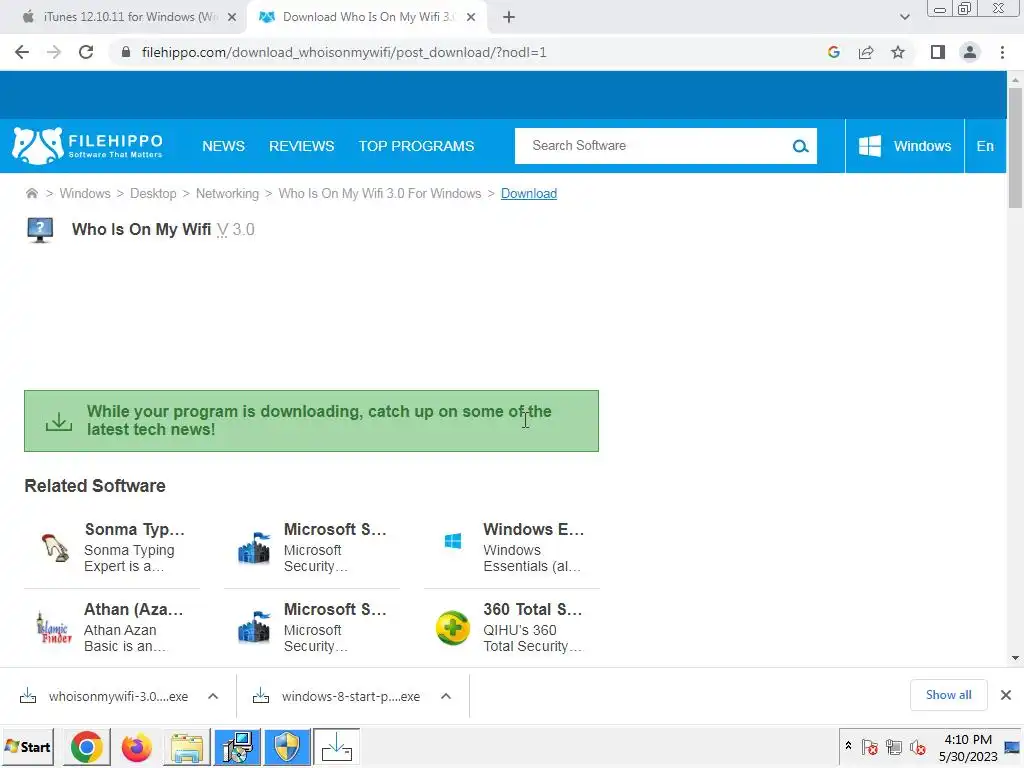The width and height of the screenshot is (1024, 768).
Task: Reload the current FileHippo page
Action: point(86,52)
